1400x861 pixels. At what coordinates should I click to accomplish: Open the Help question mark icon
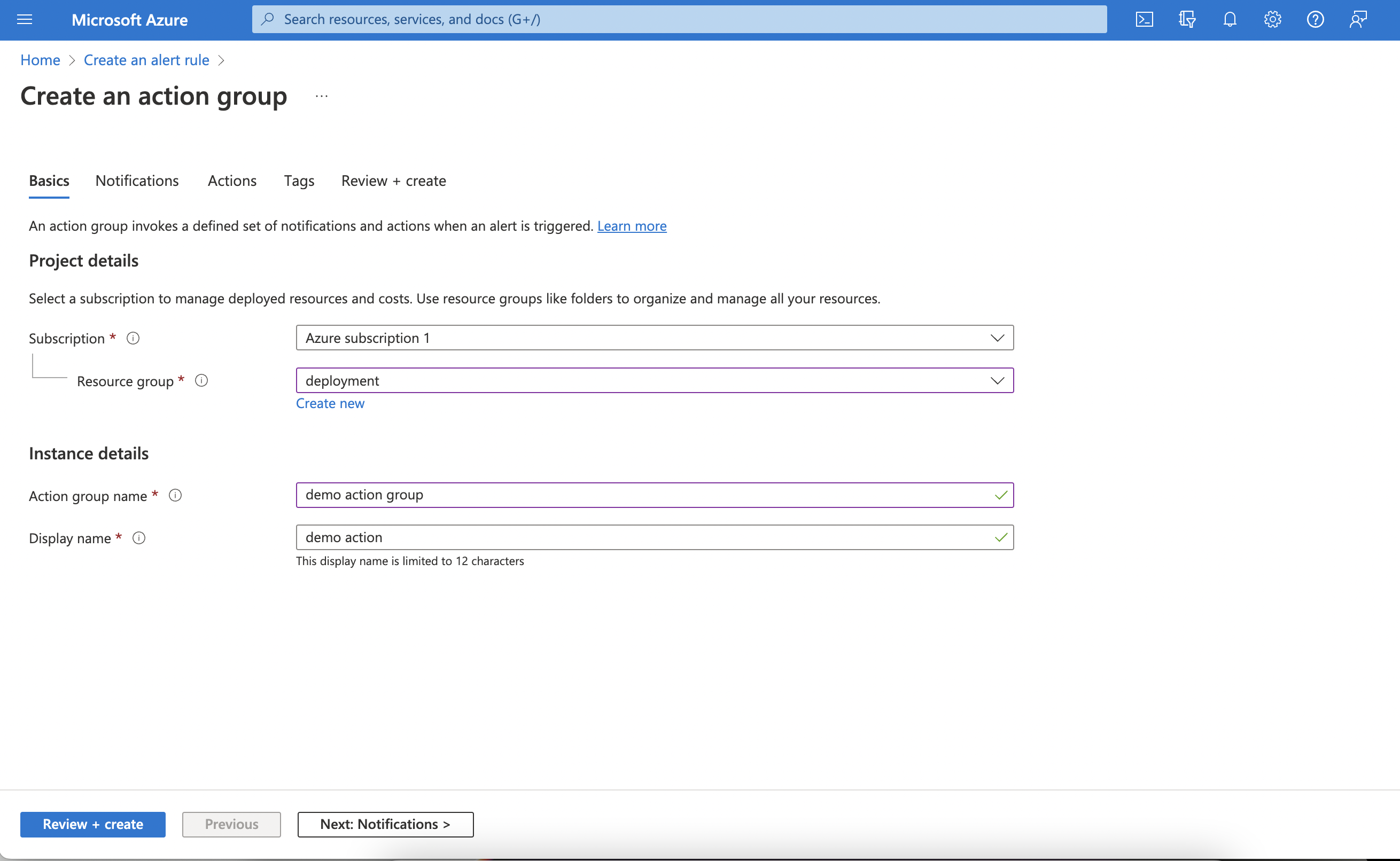pyautogui.click(x=1315, y=19)
